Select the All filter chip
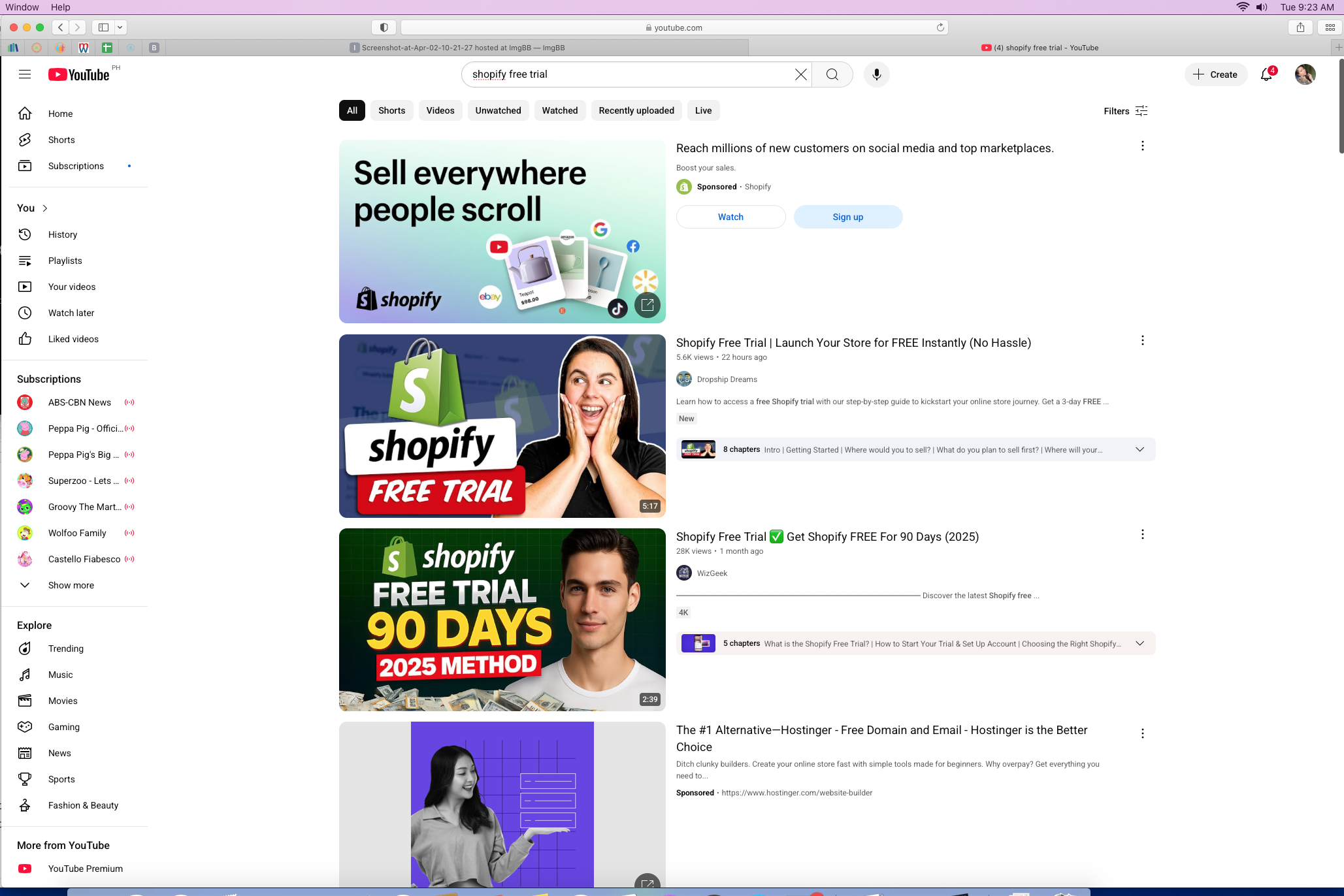 point(352,110)
